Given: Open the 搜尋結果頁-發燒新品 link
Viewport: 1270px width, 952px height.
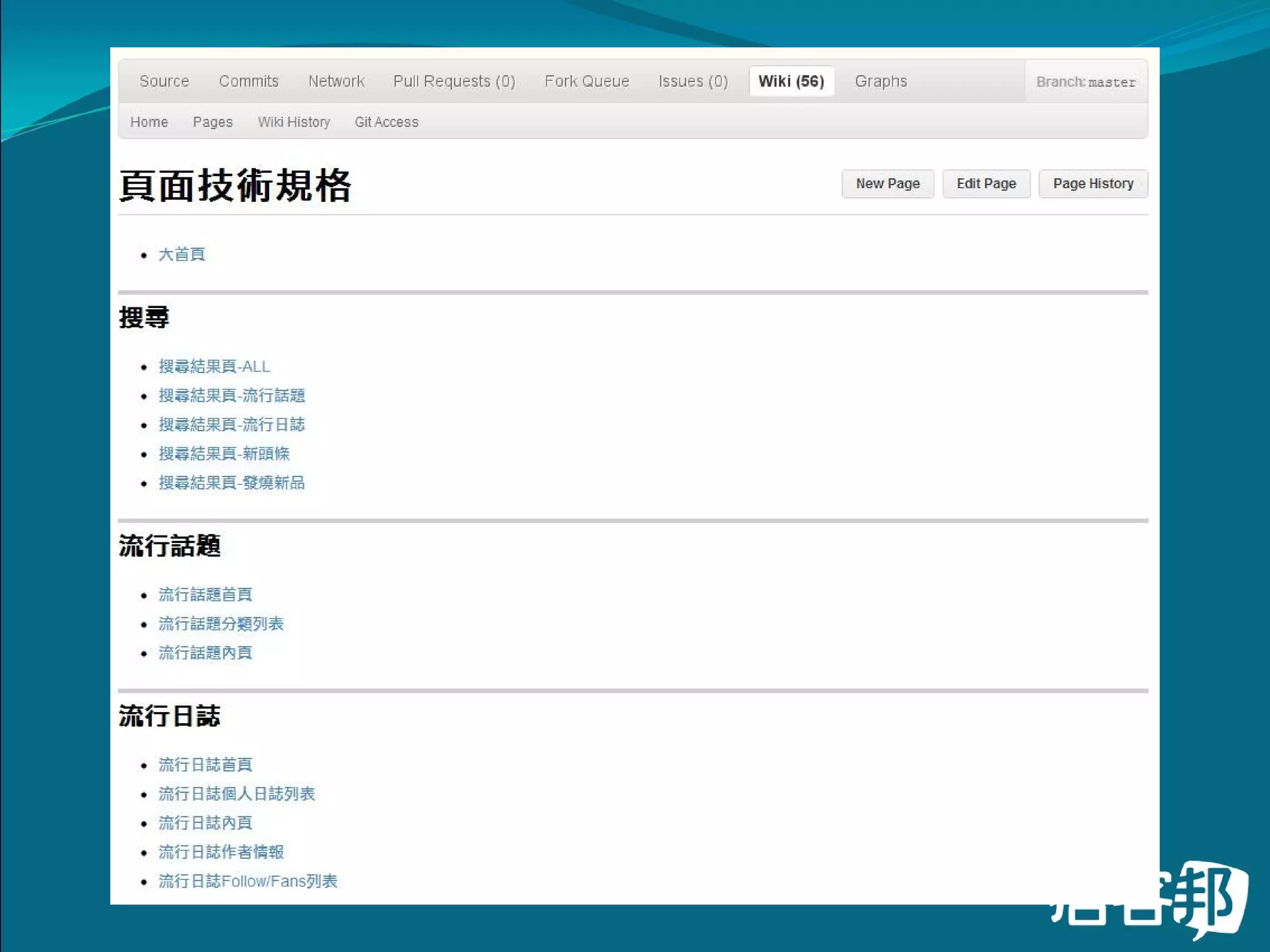Looking at the screenshot, I should (232, 483).
